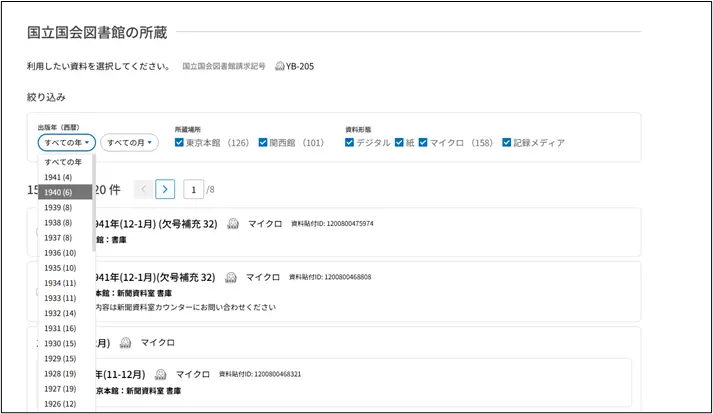Image resolution: width=713 pixels, height=414 pixels.
Task: Select 1939 (8) from year list
Action: pos(65,207)
